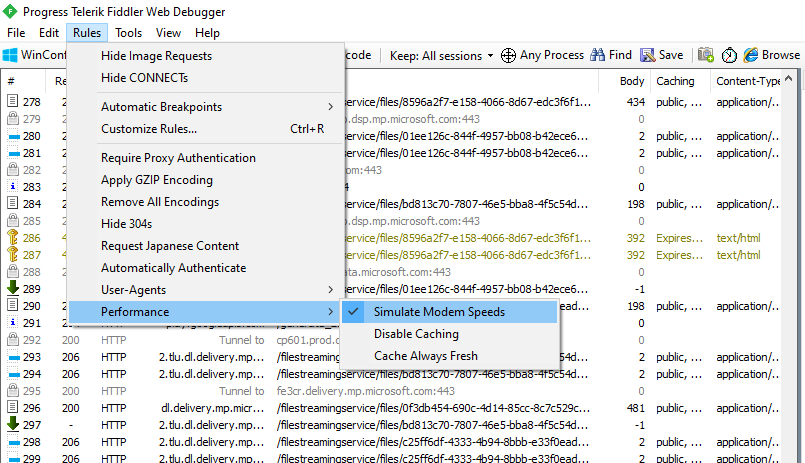Click document icon of session 296

click(13, 407)
